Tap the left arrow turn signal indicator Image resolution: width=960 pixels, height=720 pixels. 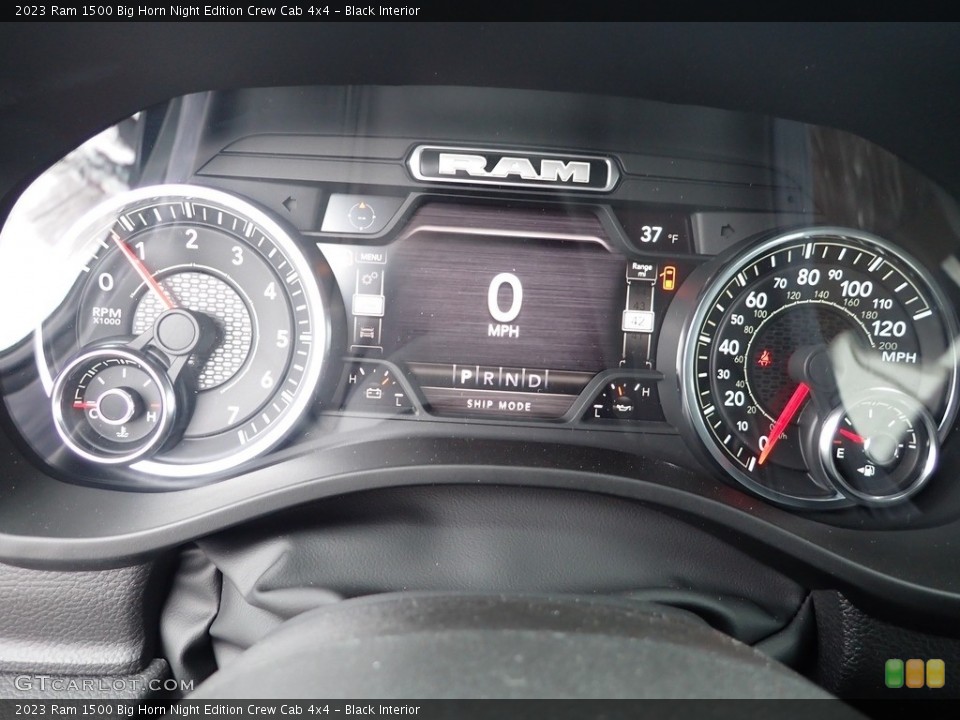coord(289,203)
